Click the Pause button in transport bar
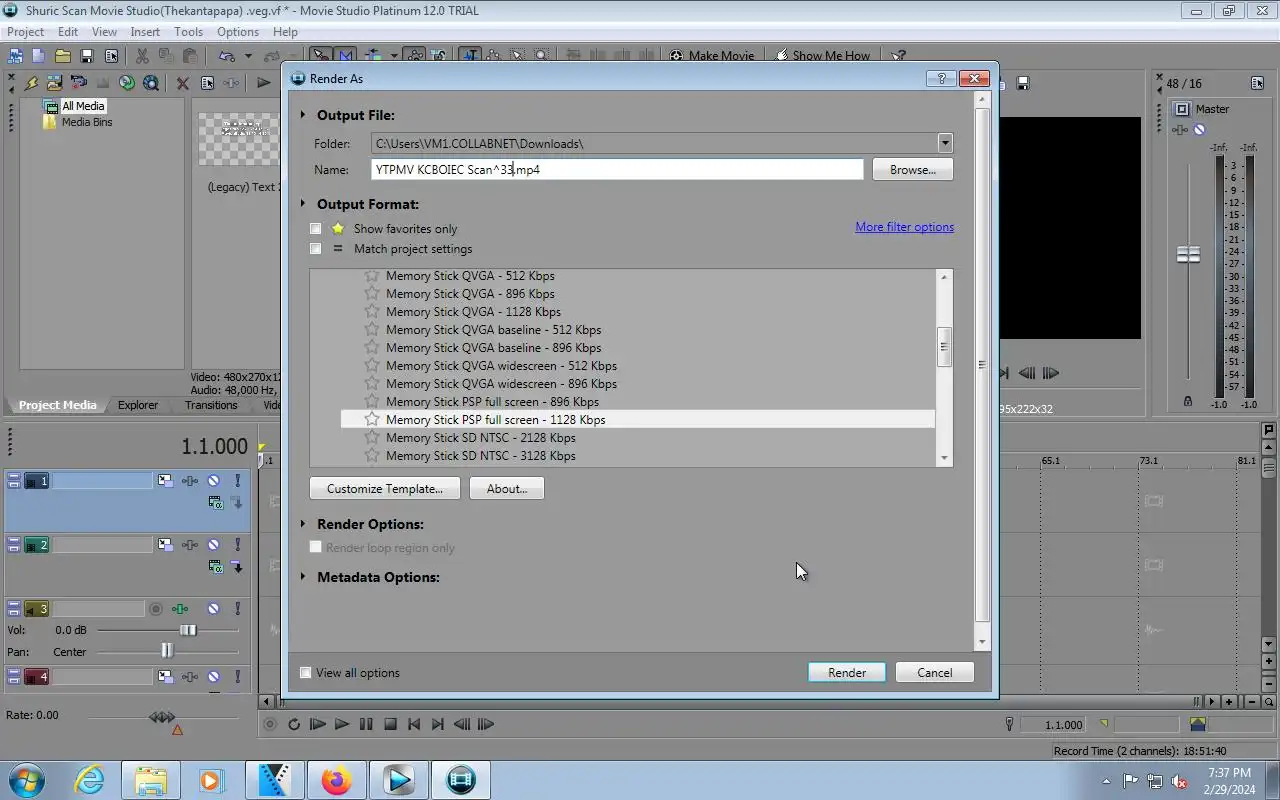Screen dimensions: 1280x800 click(366, 724)
